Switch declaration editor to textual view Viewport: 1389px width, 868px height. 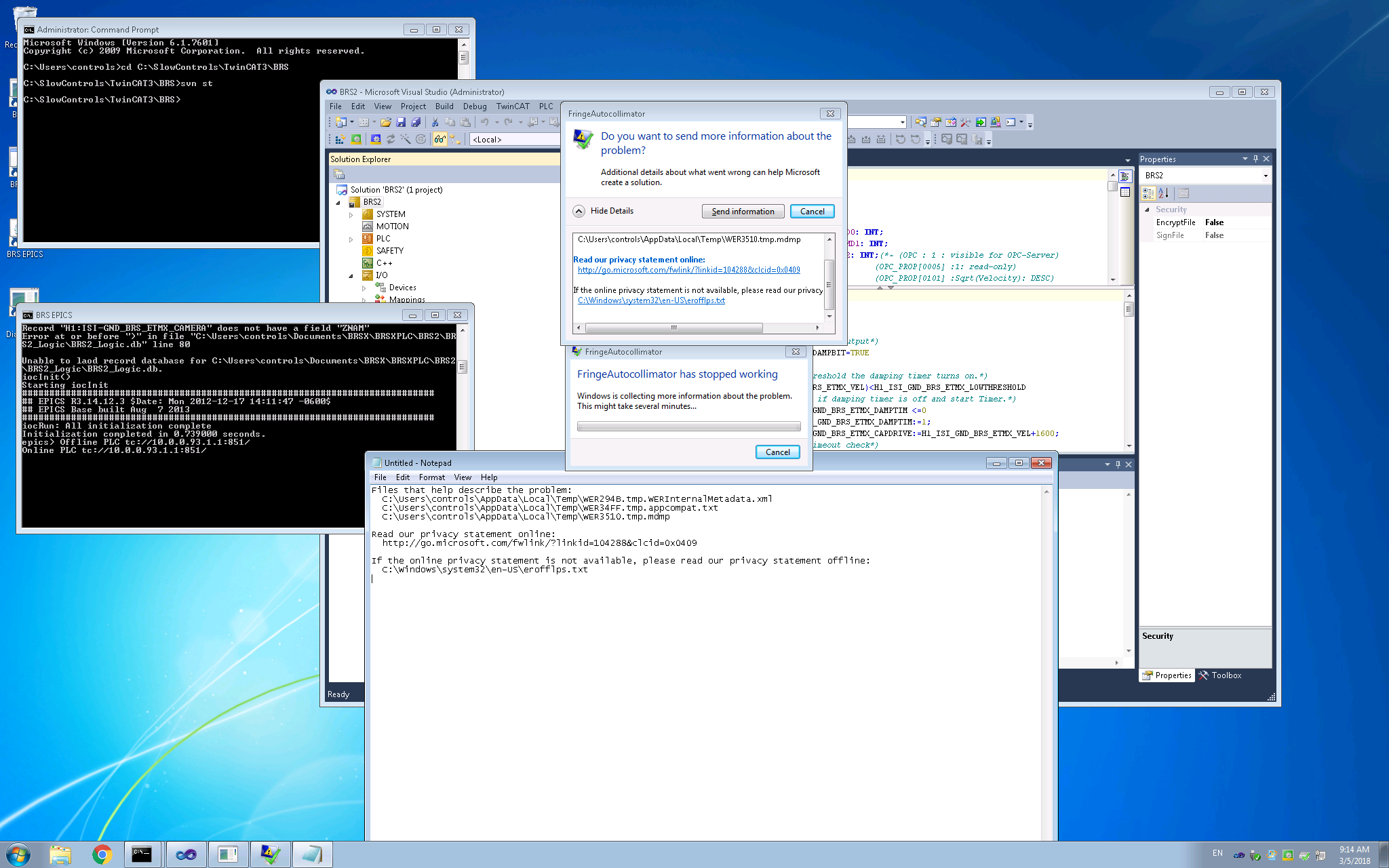(1125, 176)
